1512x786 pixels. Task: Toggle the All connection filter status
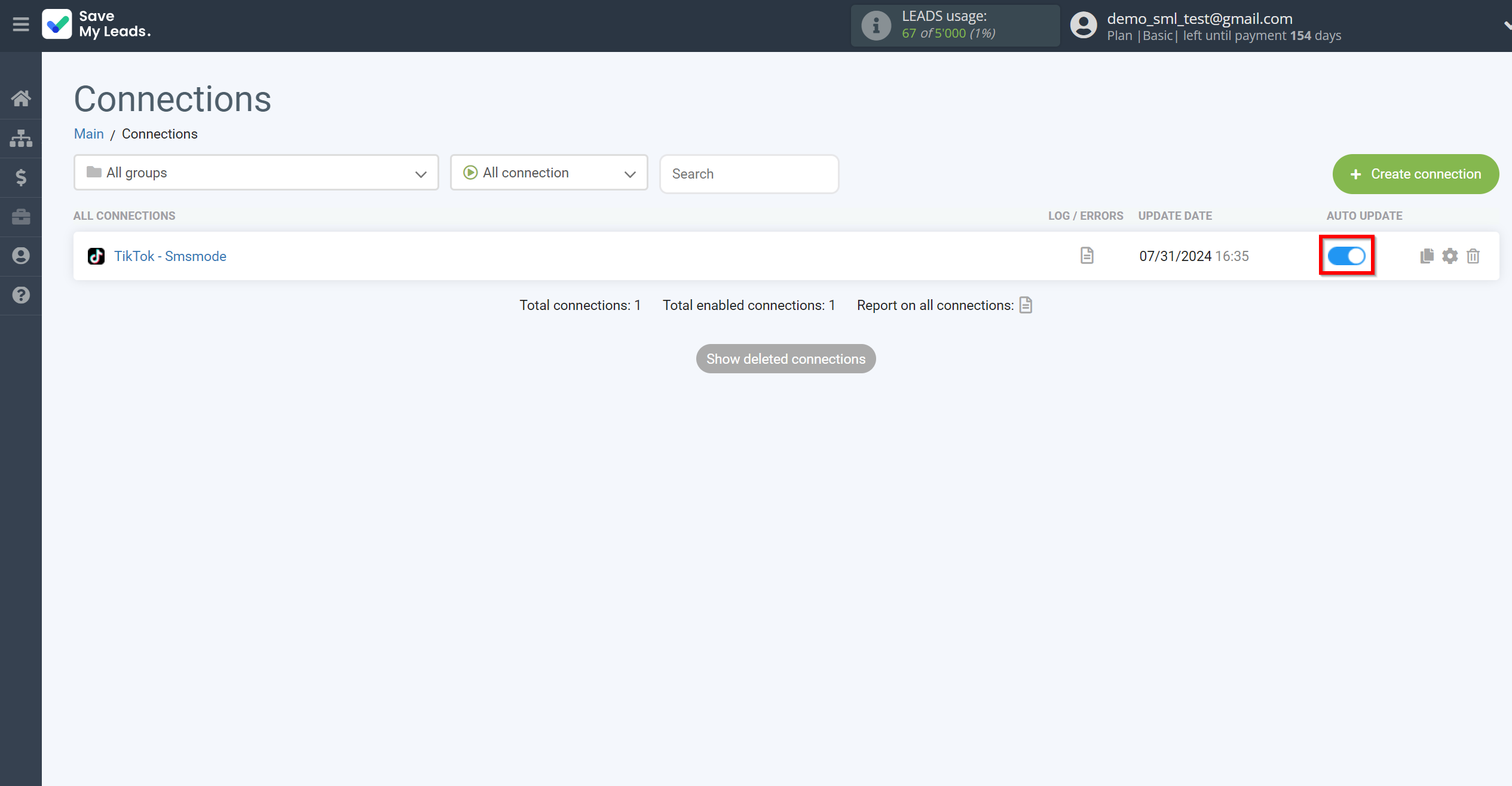coord(549,173)
